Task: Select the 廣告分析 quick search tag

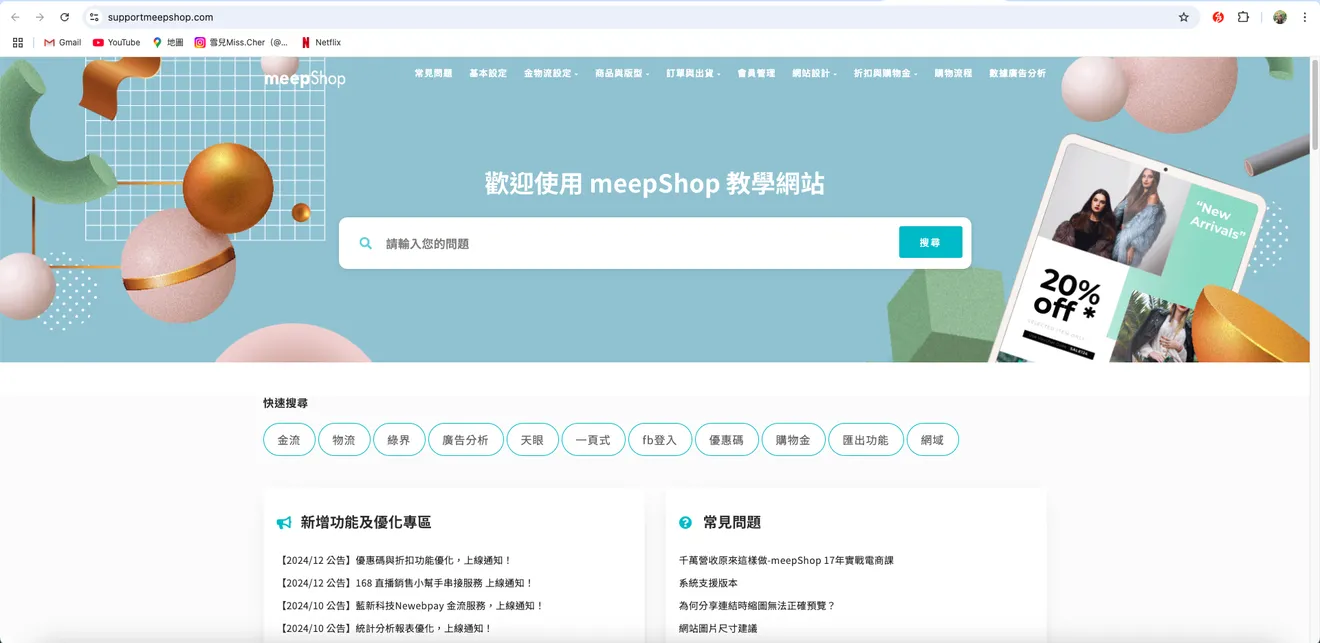Action: coord(465,440)
